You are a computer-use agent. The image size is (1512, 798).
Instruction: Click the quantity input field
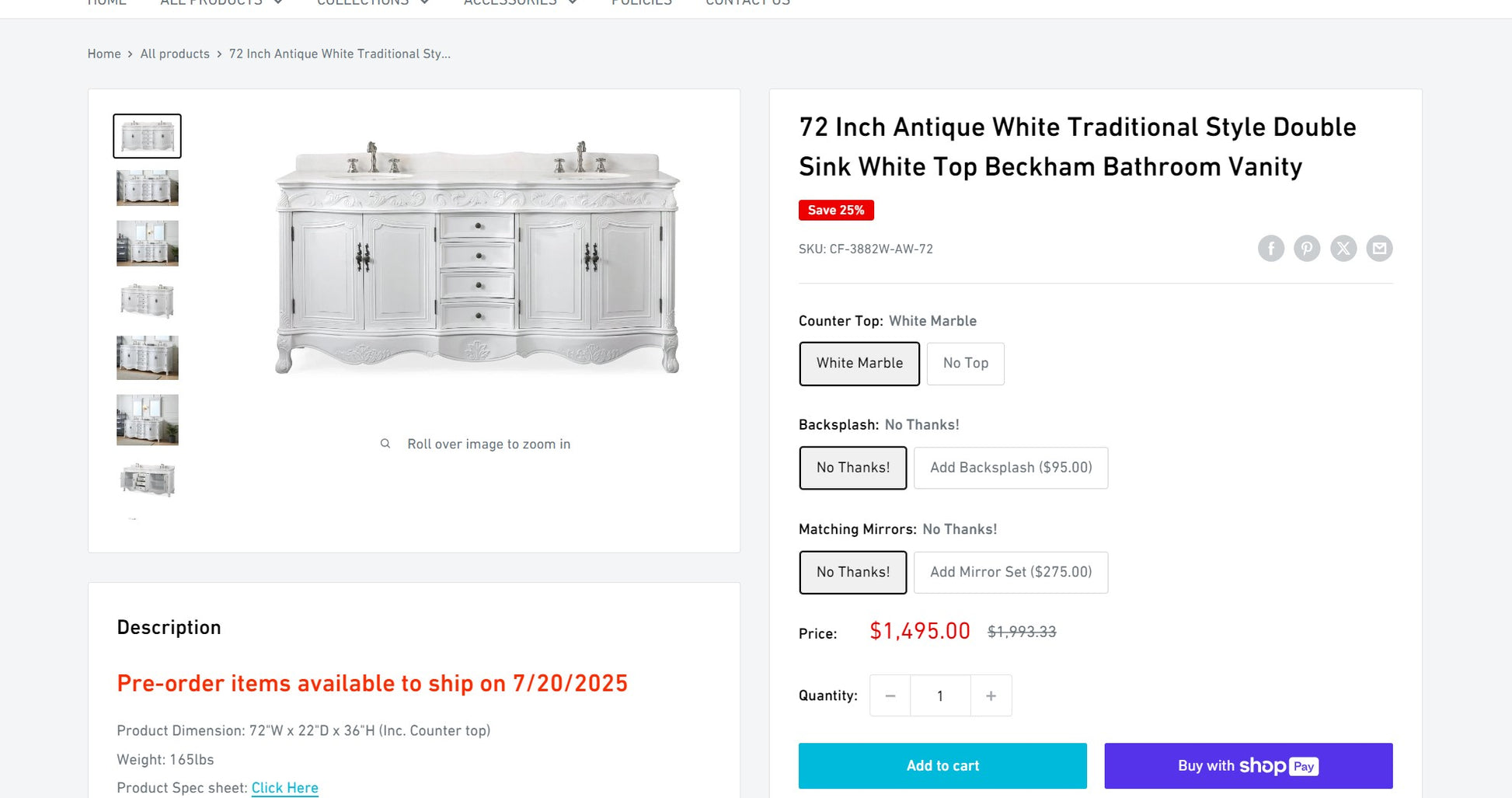click(x=940, y=696)
